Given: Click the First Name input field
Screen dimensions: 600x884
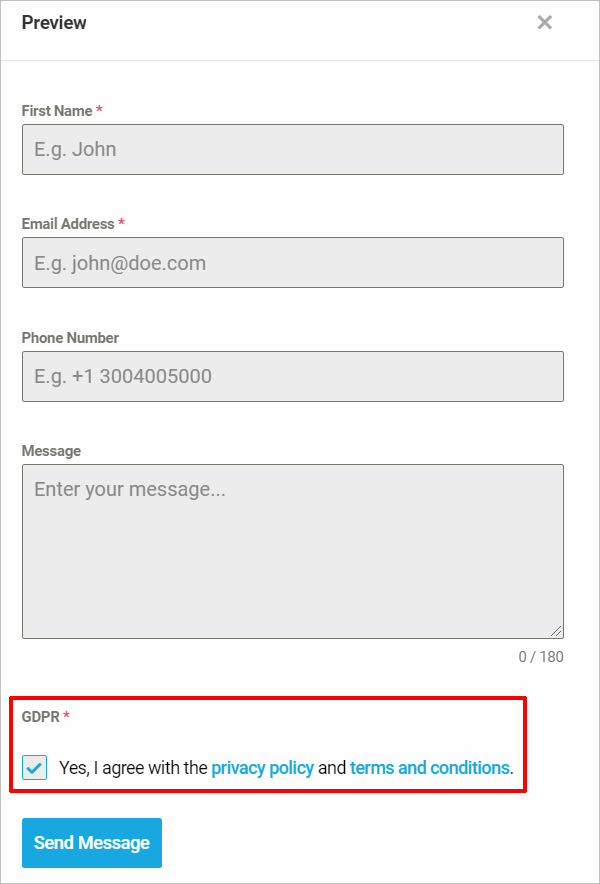Looking at the screenshot, I should click(292, 149).
